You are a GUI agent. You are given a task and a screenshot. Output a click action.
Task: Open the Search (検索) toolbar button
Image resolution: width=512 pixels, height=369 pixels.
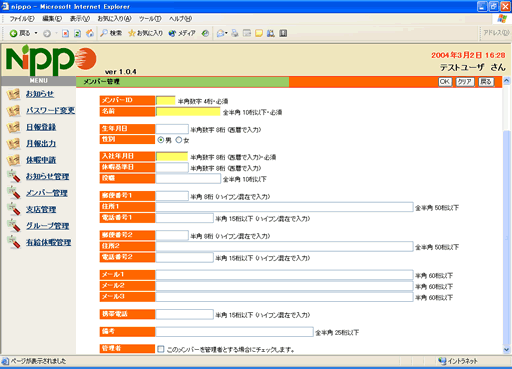(x=111, y=33)
